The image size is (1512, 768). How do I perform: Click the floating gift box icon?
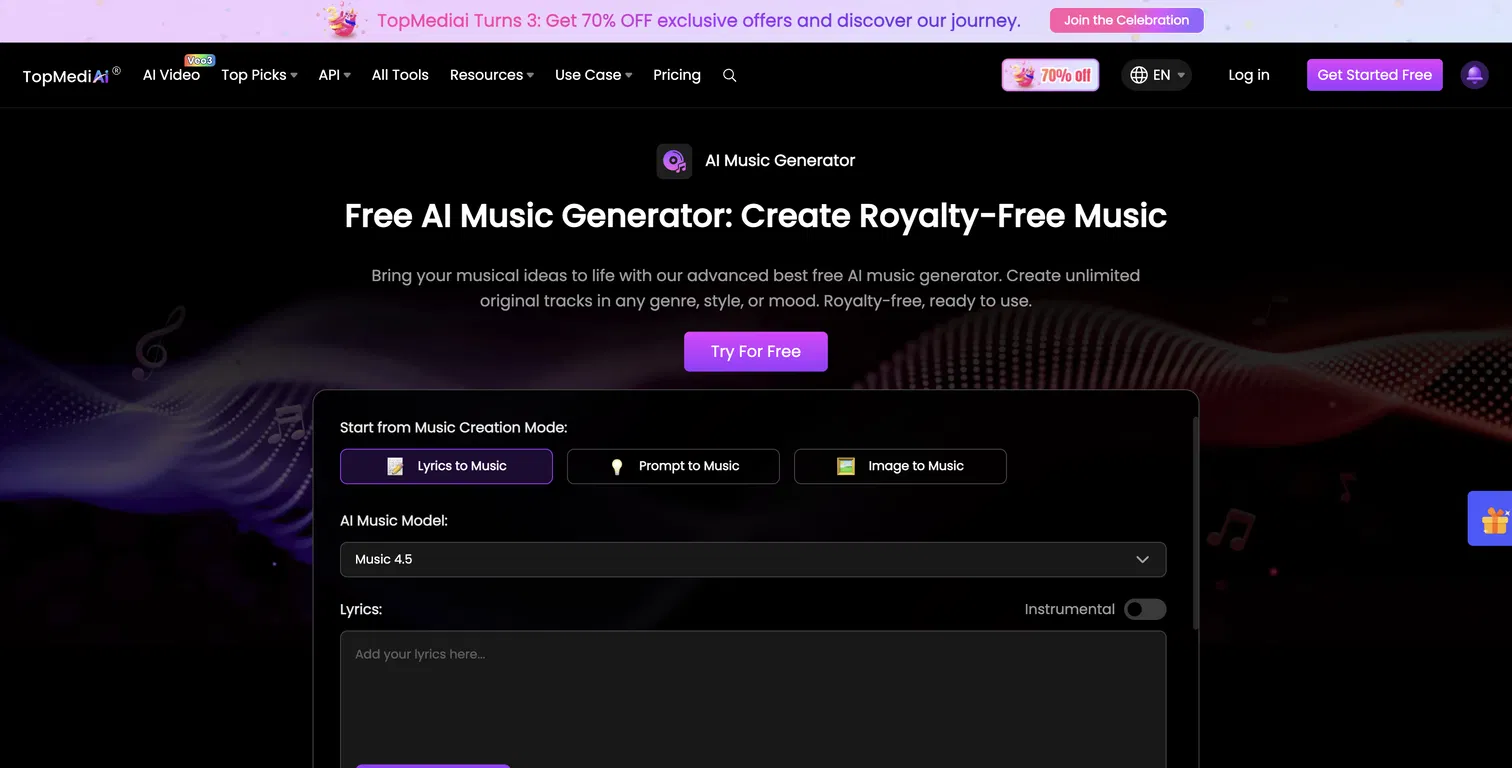click(x=1494, y=519)
